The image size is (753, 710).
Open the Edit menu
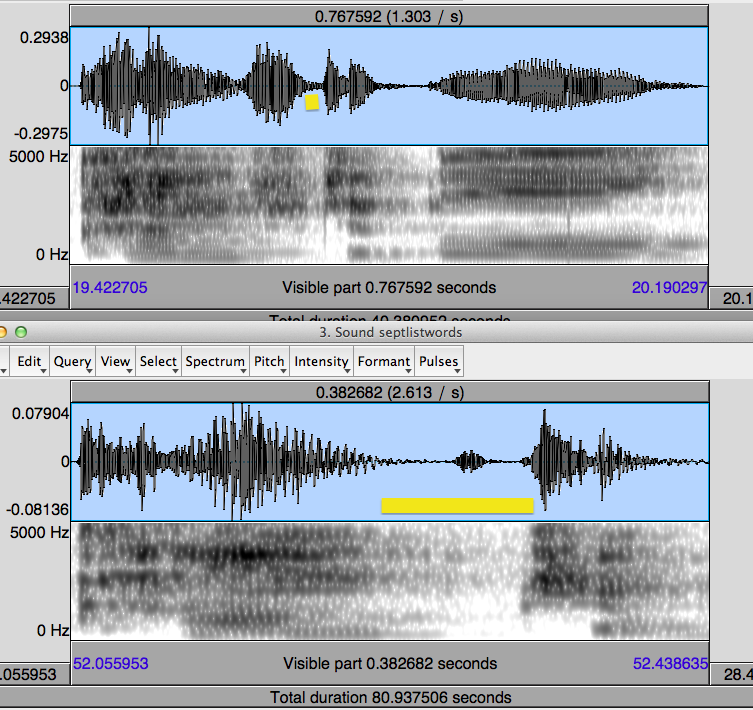pyautogui.click(x=28, y=362)
